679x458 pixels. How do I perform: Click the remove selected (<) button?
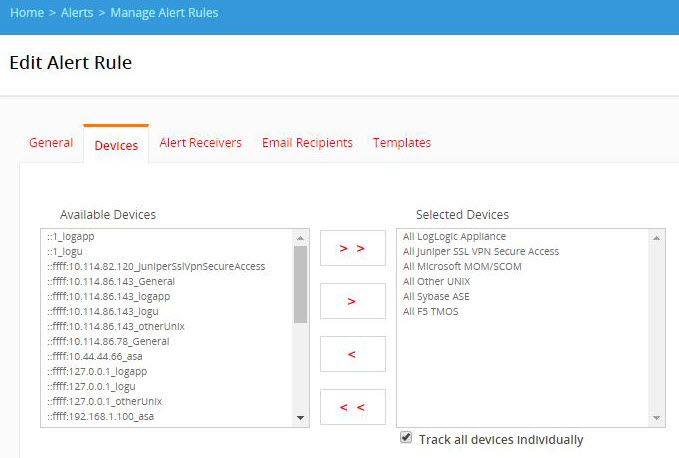point(352,354)
